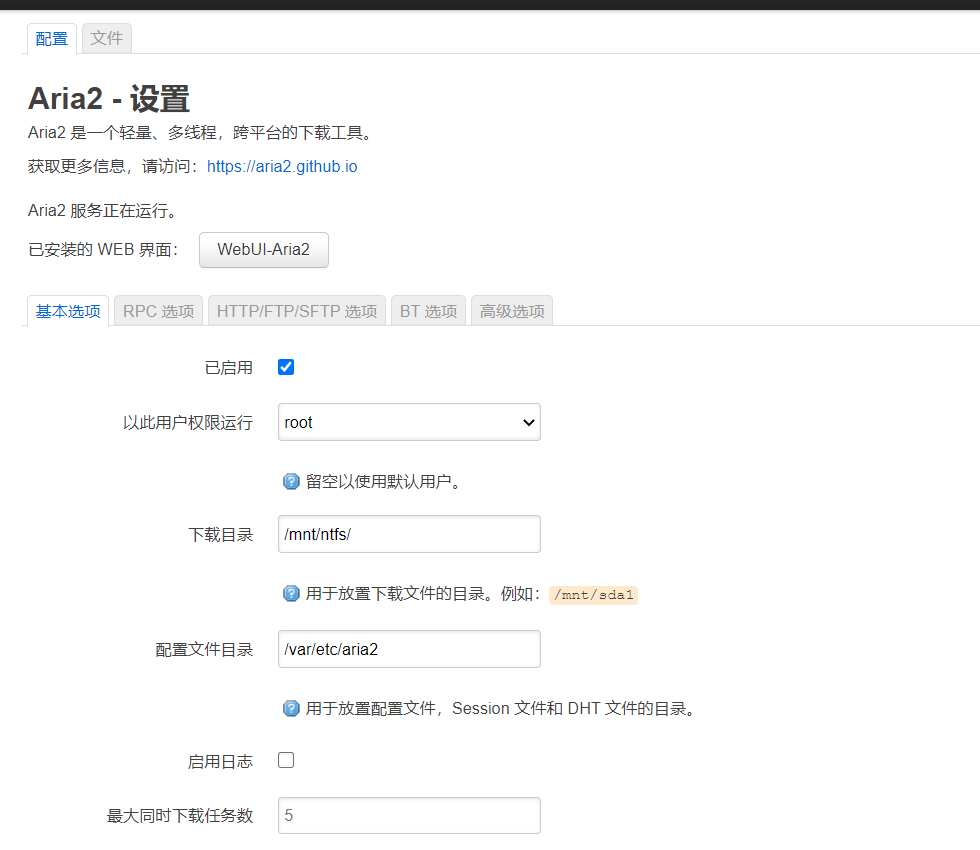Click the 最大同时下载任务数 input field
980x850 pixels.
click(408, 815)
